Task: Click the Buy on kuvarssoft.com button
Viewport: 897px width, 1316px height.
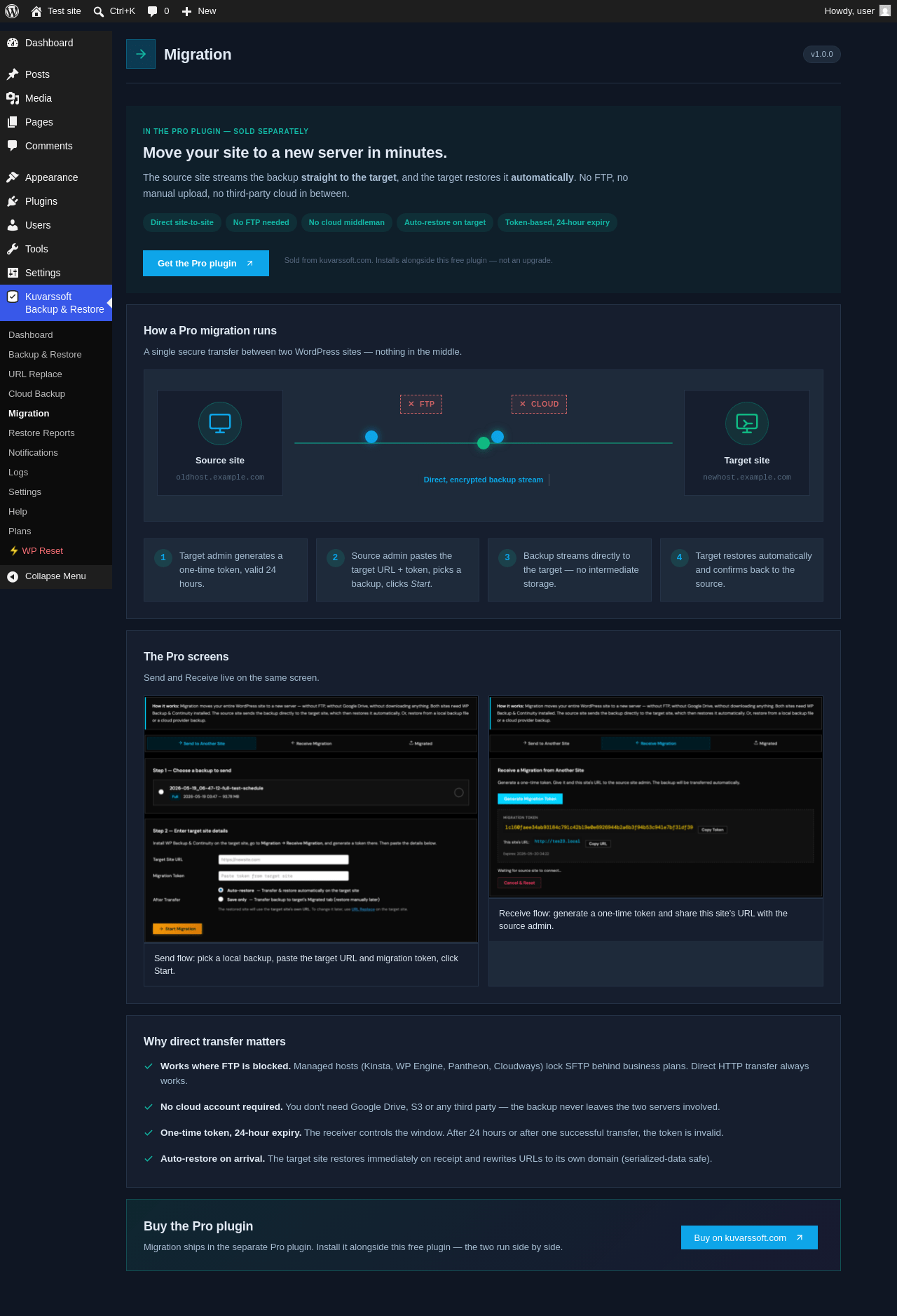Action: (749, 1237)
